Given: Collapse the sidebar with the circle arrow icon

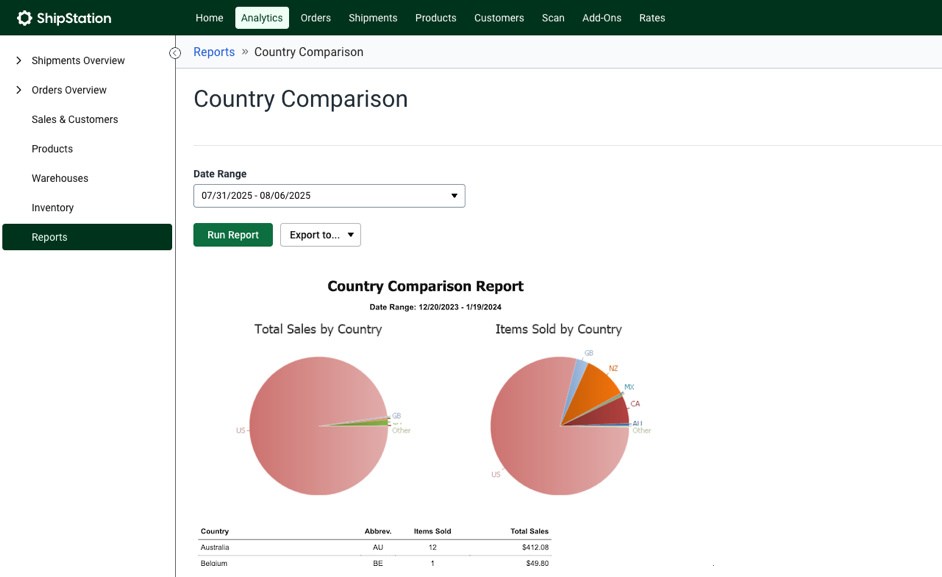Looking at the screenshot, I should click(x=175, y=52).
